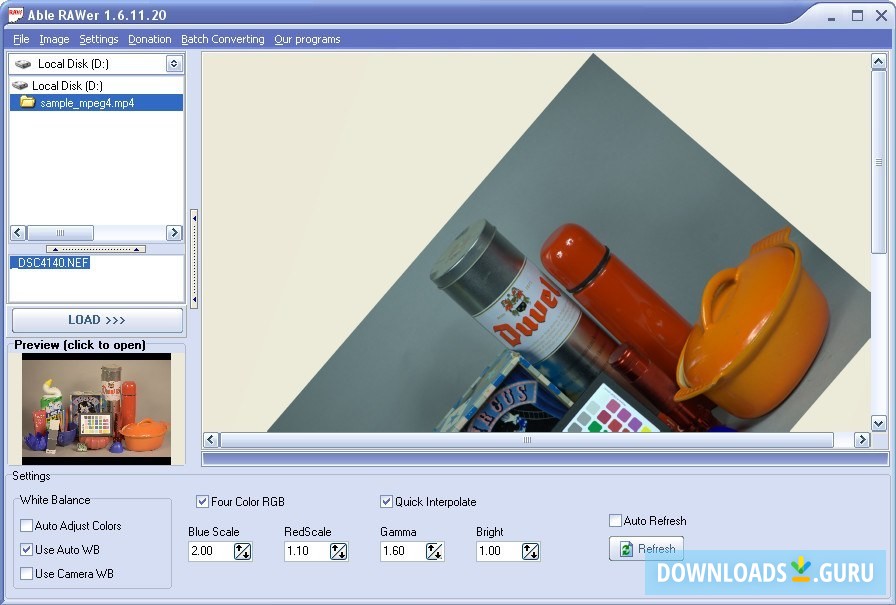Click the image horizontal scrollbar thumb
The height and width of the screenshot is (605, 896).
tap(526, 440)
